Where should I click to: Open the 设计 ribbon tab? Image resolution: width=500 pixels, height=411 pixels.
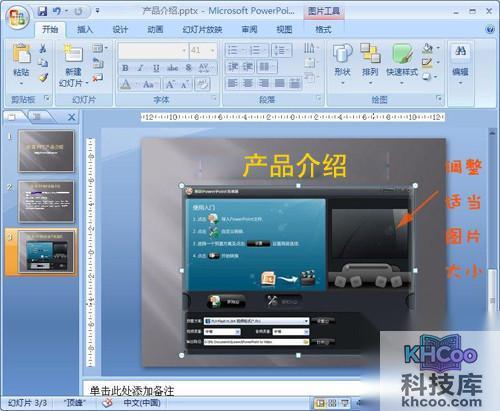[x=120, y=30]
